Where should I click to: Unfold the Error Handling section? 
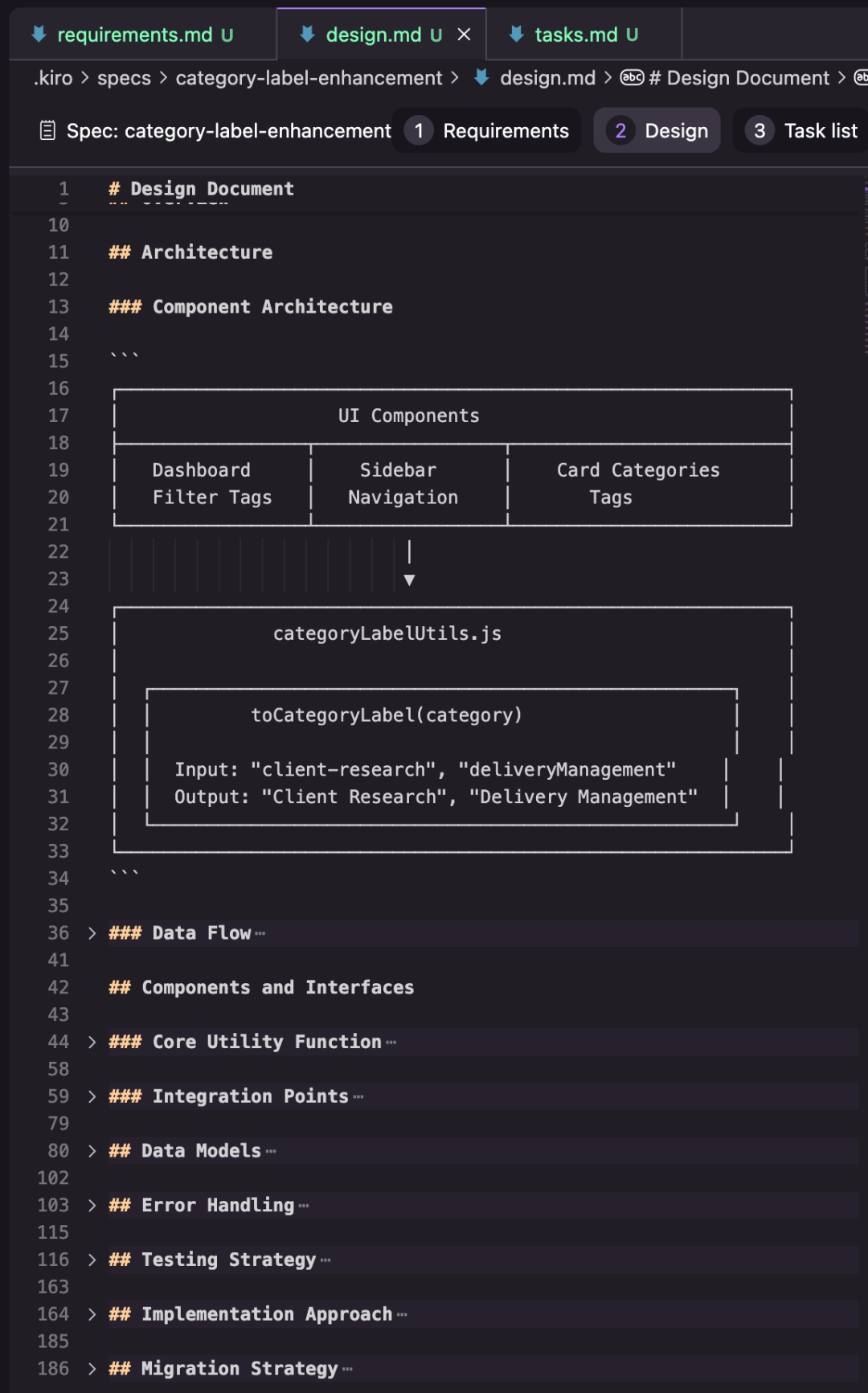coord(92,1206)
